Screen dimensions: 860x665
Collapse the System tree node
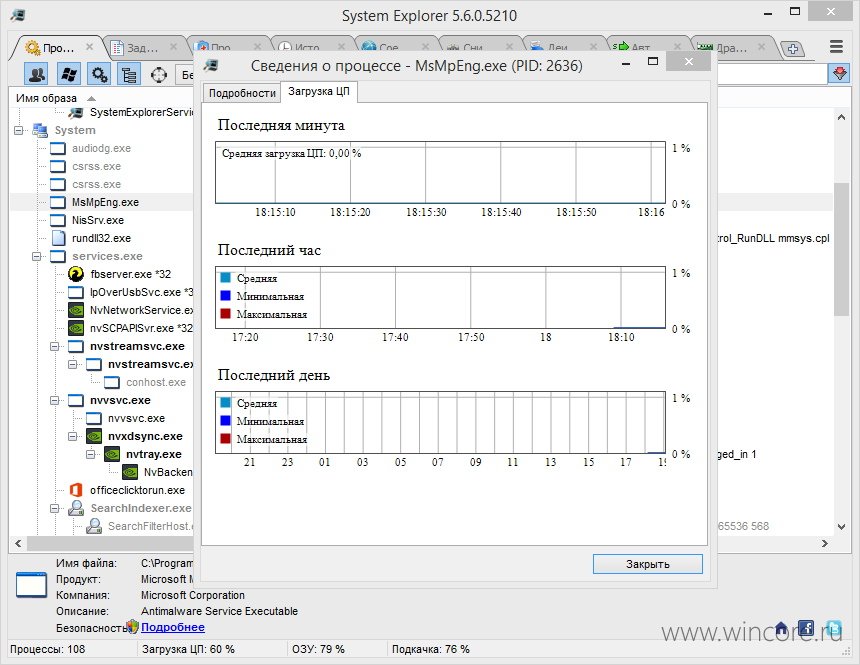(x=19, y=131)
